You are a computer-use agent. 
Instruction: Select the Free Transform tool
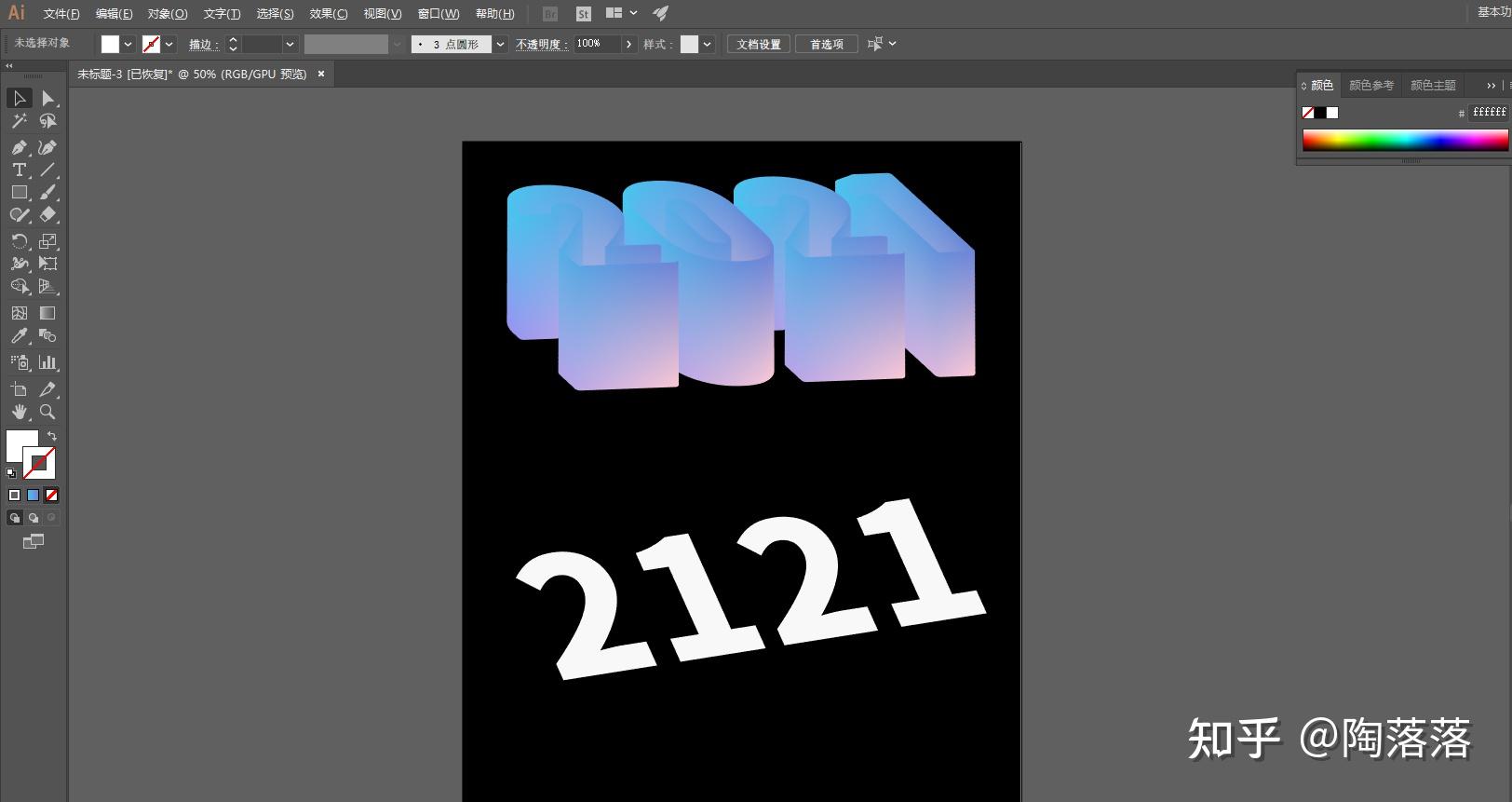[48, 264]
